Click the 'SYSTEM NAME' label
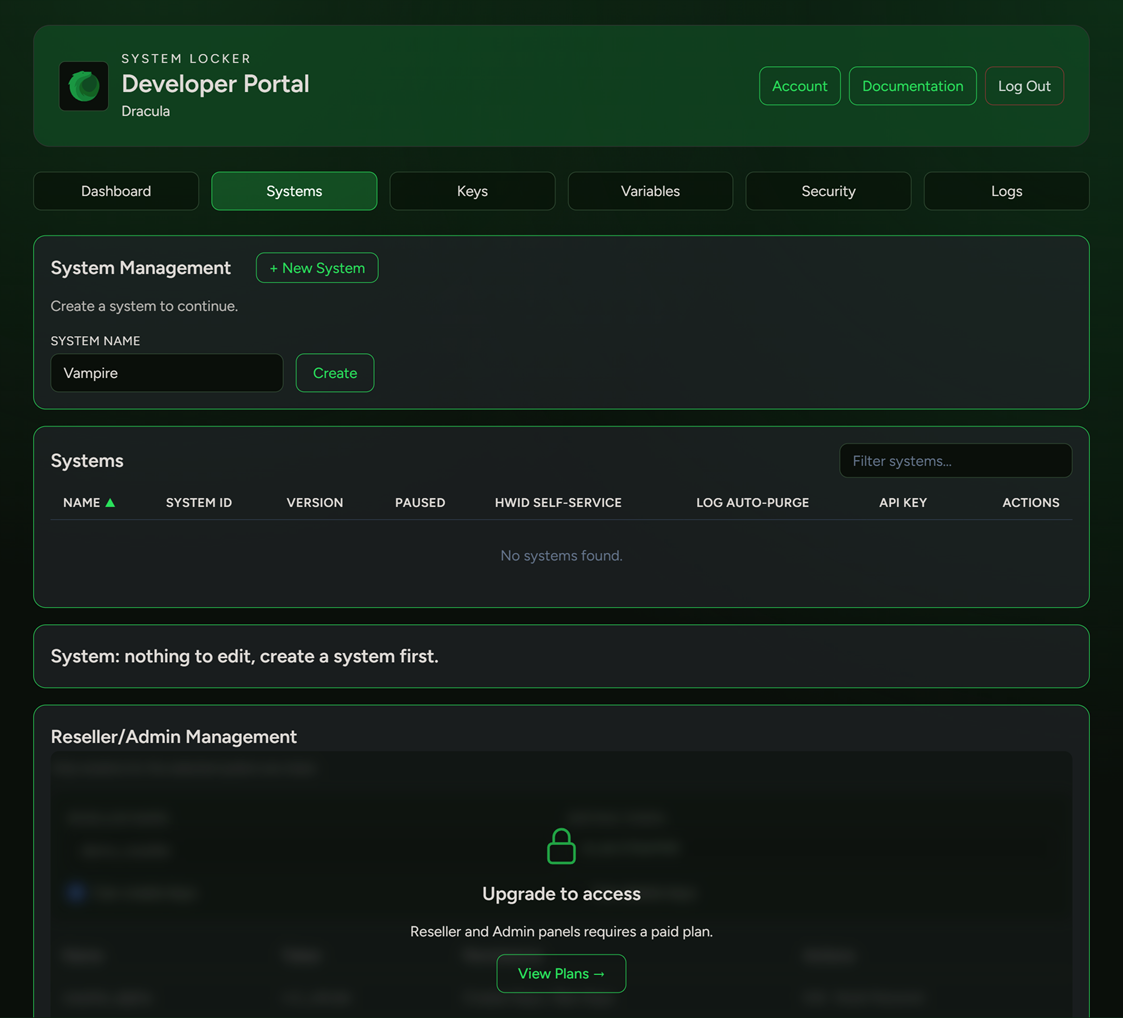Screen dimensions: 1123x1018 (95, 341)
